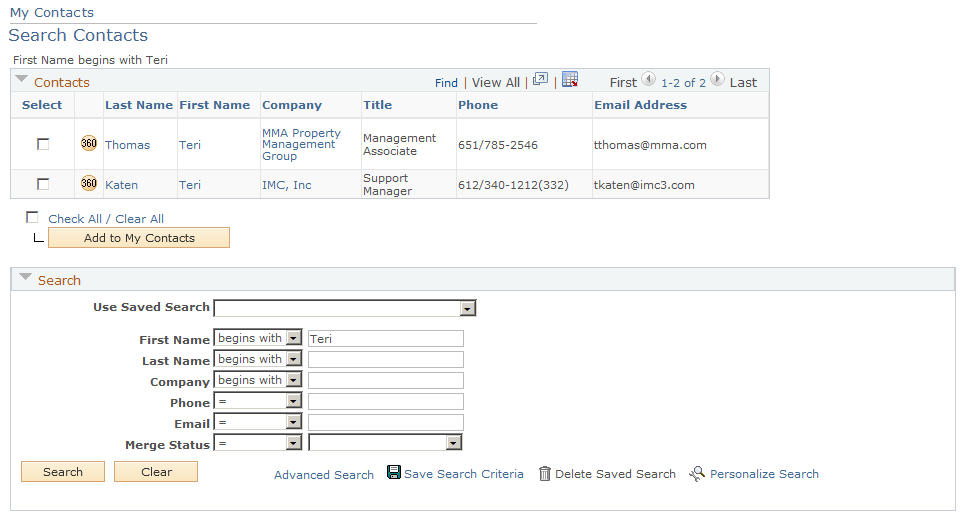Viewport: 963px width, 518px height.
Task: Click the View All link
Action: (496, 82)
